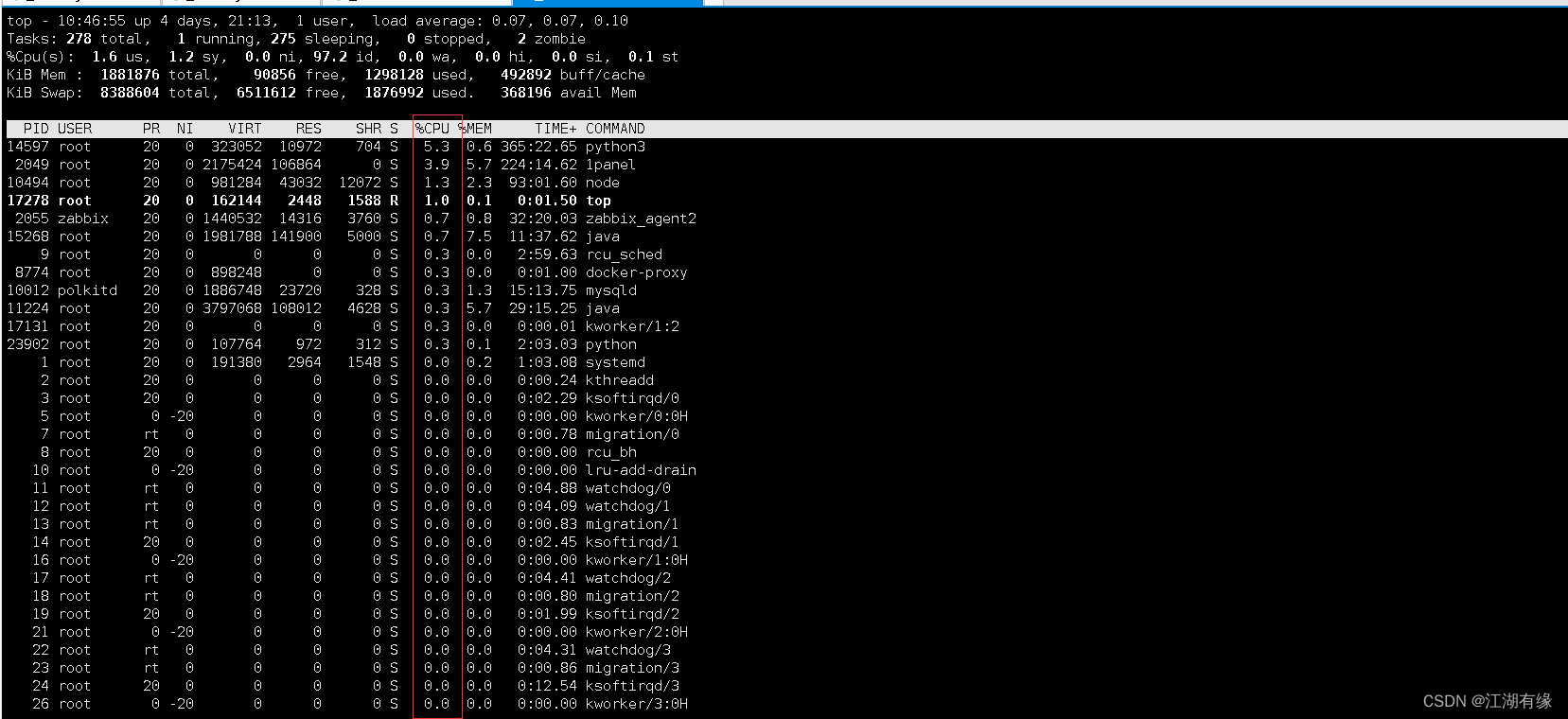
Task: Click bold PID 17278 of top process
Action: point(27,201)
